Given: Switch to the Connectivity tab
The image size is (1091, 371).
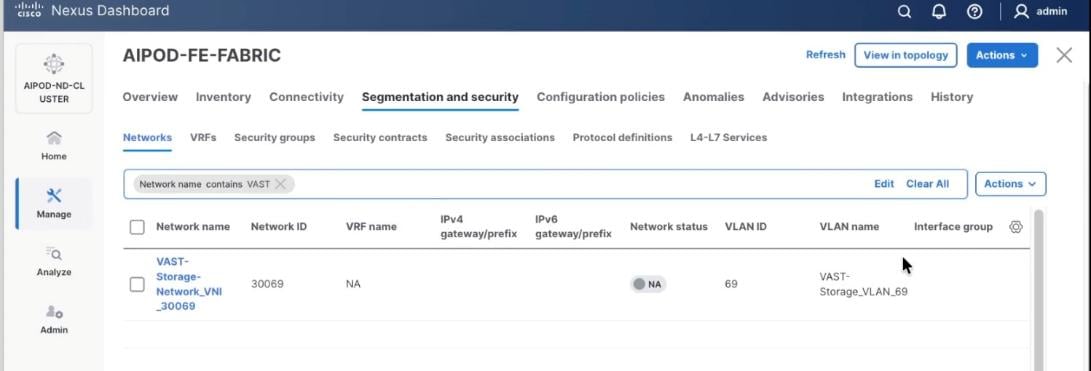Looking at the screenshot, I should (x=306, y=97).
